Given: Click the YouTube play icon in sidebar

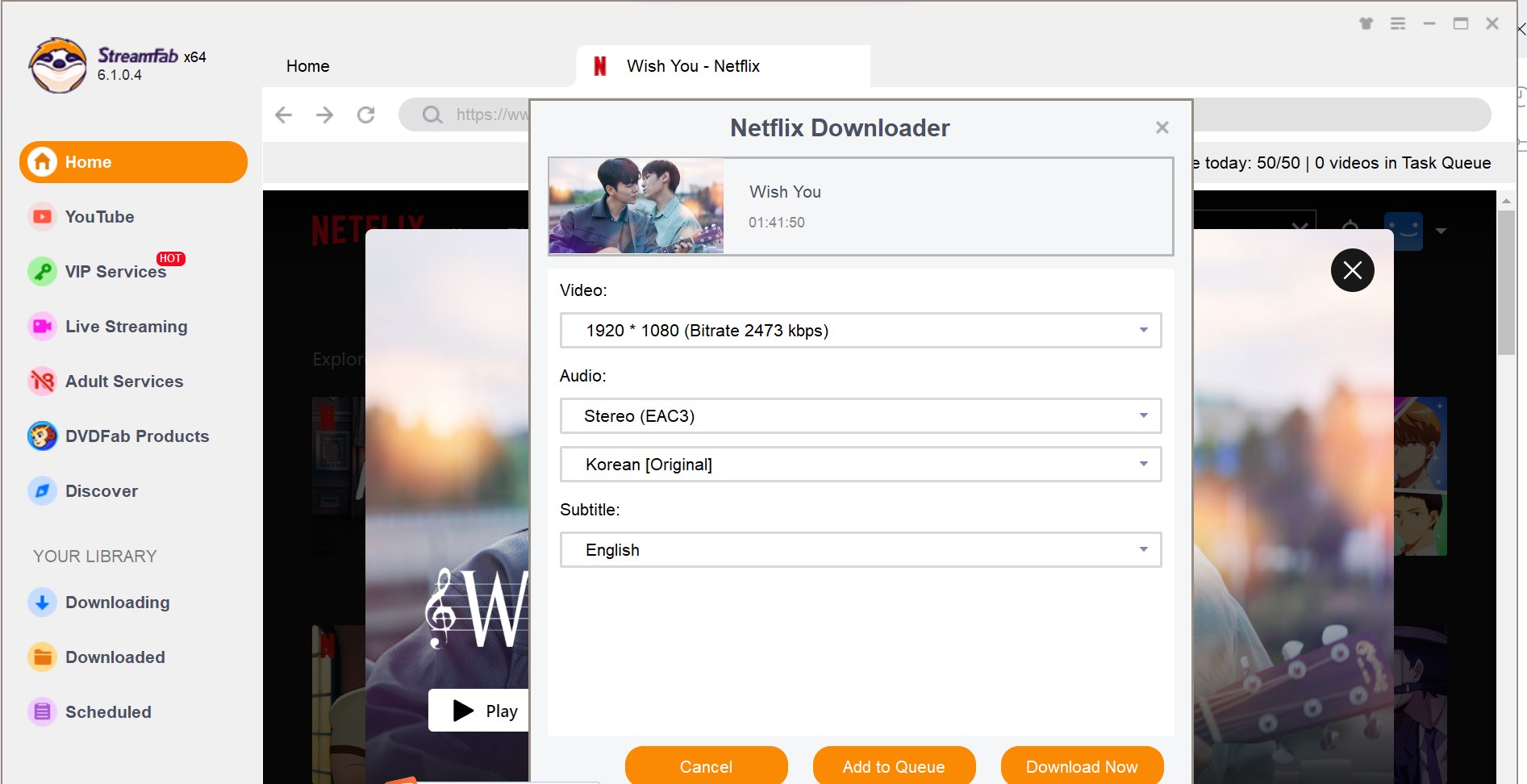Looking at the screenshot, I should coord(42,217).
